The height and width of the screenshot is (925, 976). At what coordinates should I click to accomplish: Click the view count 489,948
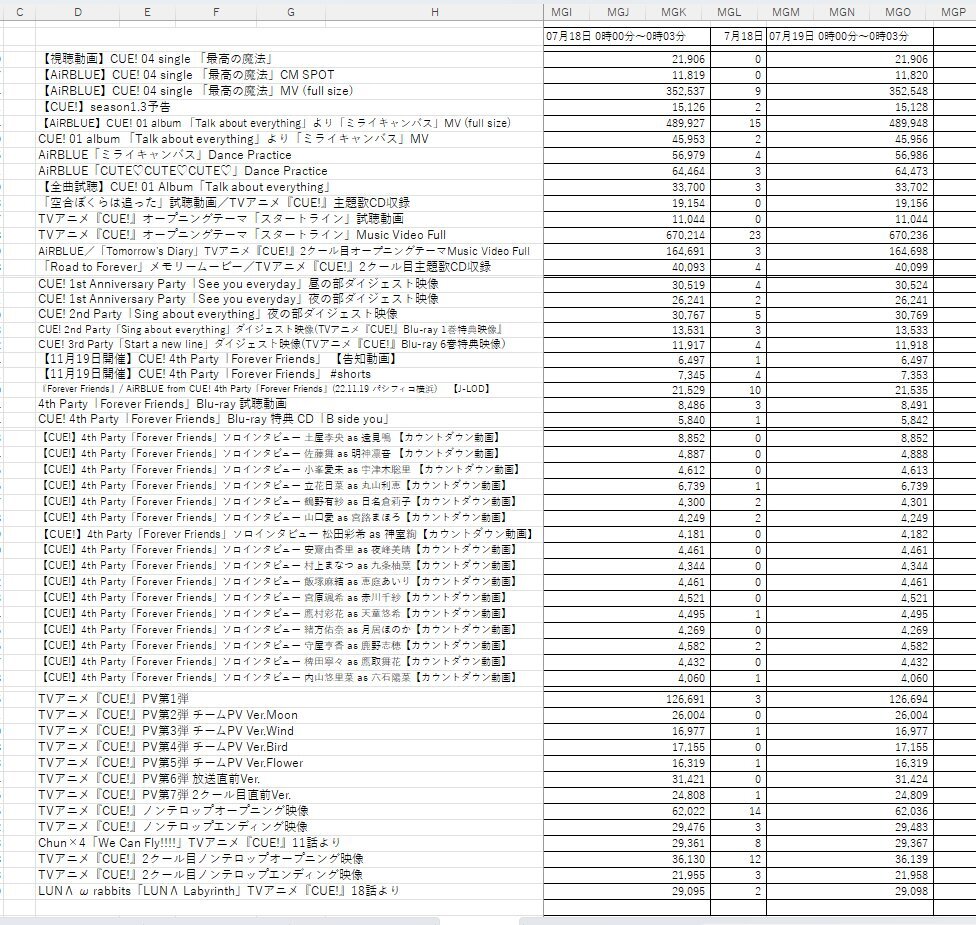908,123
